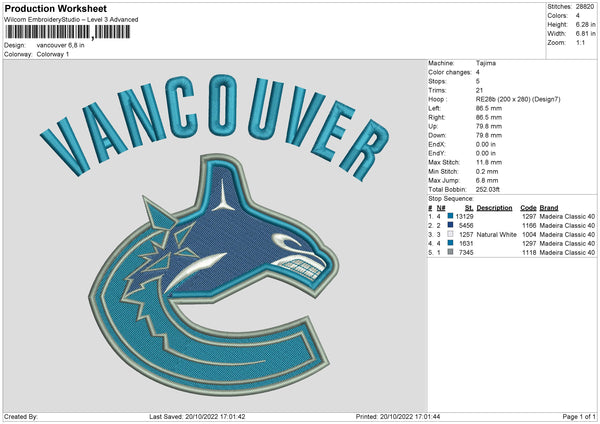Select the Max Stitch value 11.8 mm
This screenshot has height=424, width=600.
point(489,162)
